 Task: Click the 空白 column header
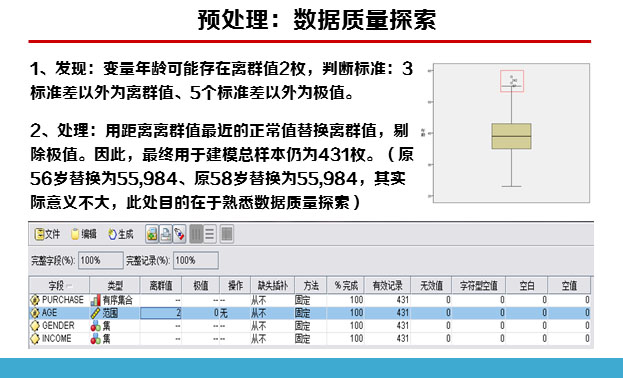pyautogui.click(x=526, y=285)
